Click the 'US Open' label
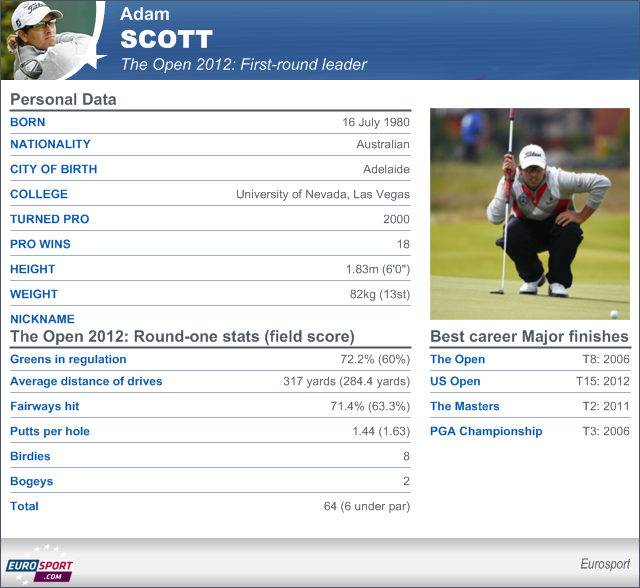 point(455,381)
